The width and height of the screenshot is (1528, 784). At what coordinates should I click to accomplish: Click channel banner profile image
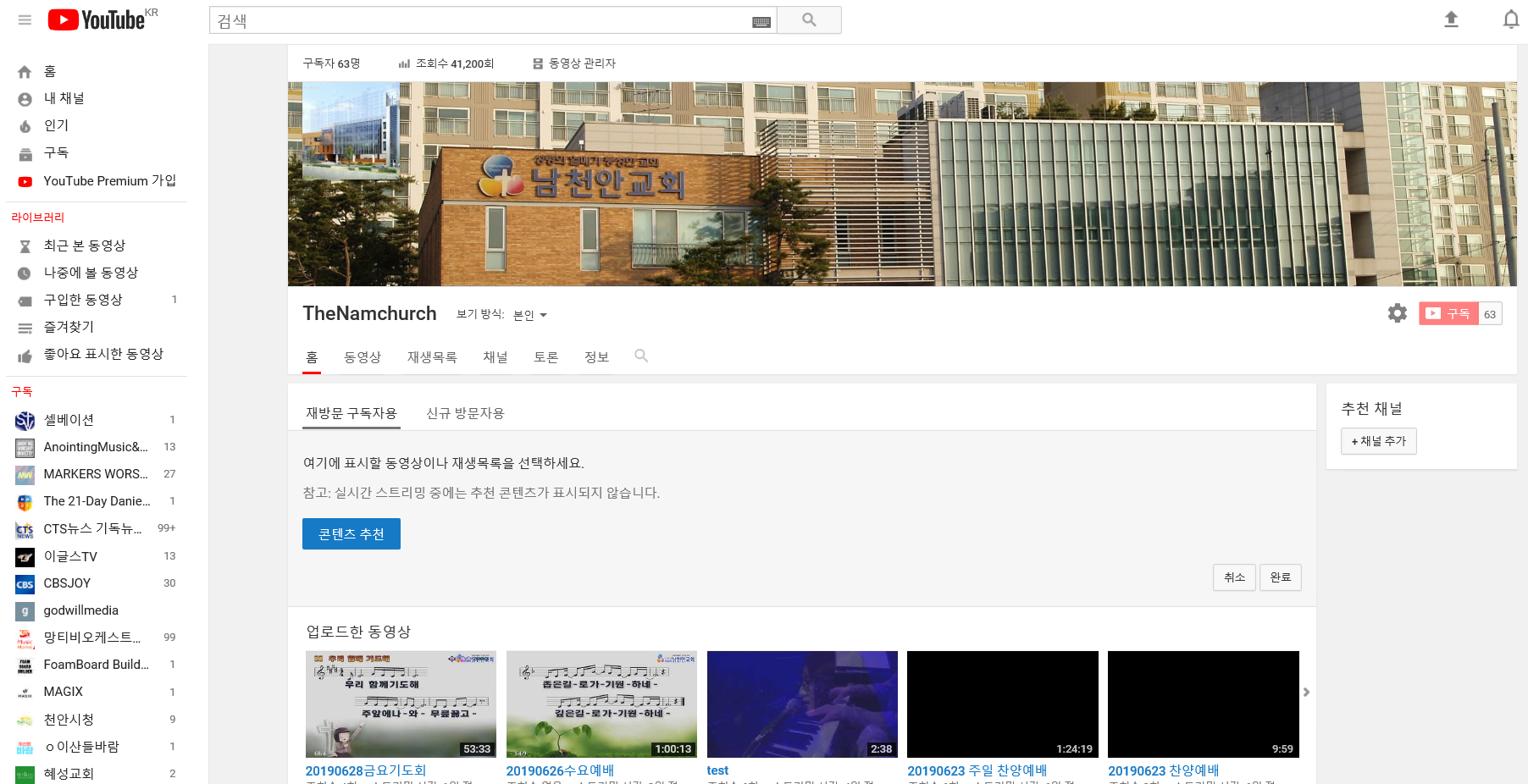[351, 130]
